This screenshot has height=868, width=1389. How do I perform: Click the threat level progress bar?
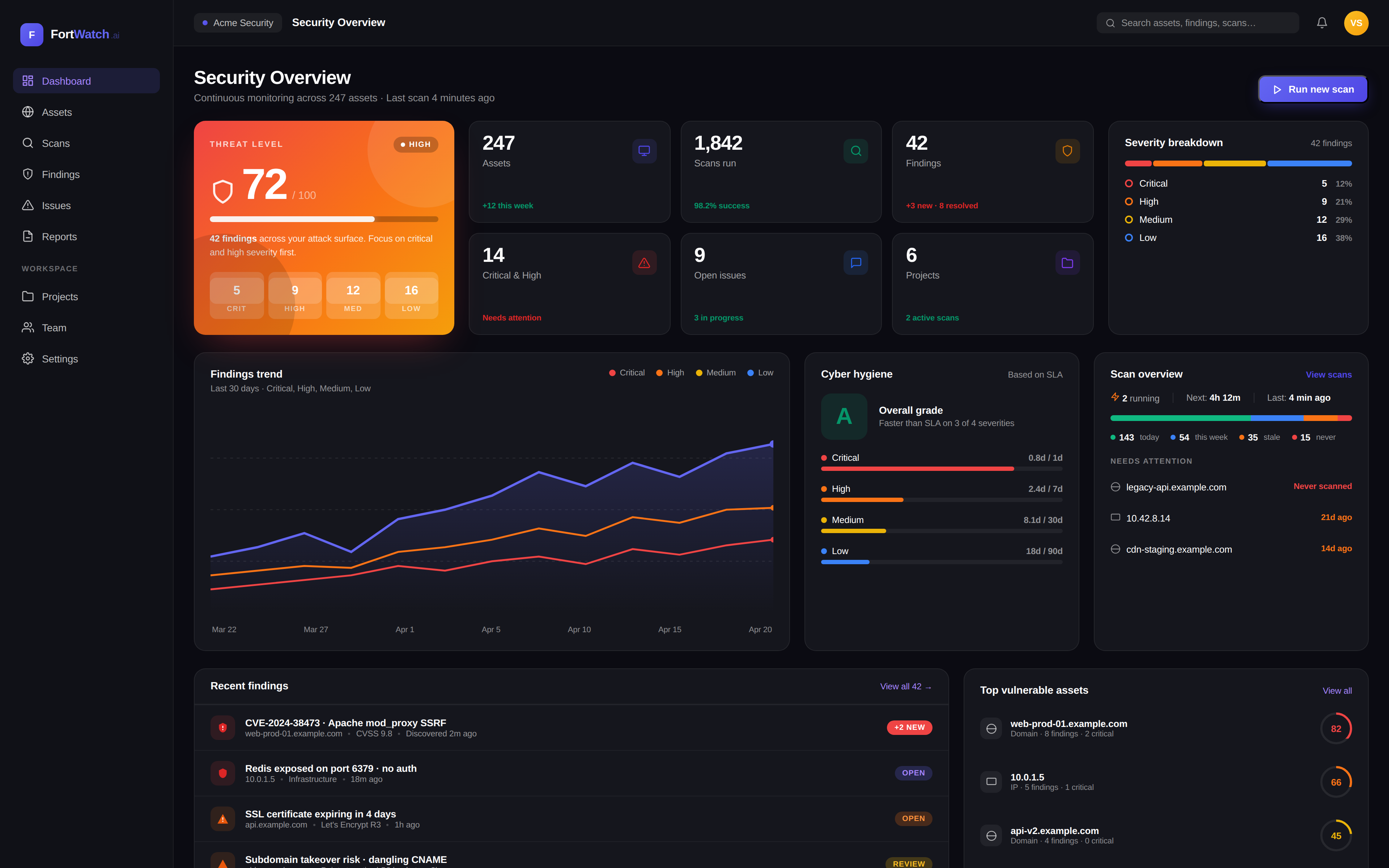point(324,219)
